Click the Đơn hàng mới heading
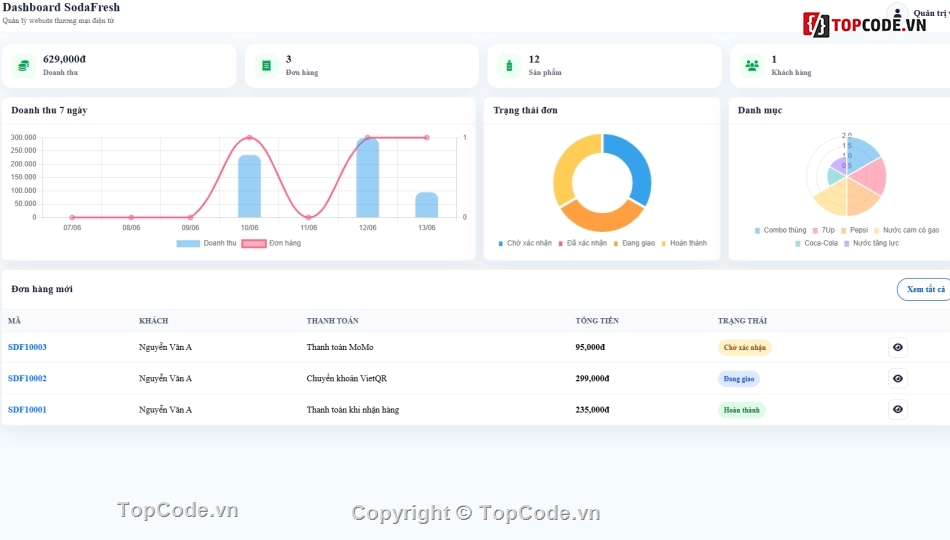Image resolution: width=950 pixels, height=540 pixels. tap(42, 289)
